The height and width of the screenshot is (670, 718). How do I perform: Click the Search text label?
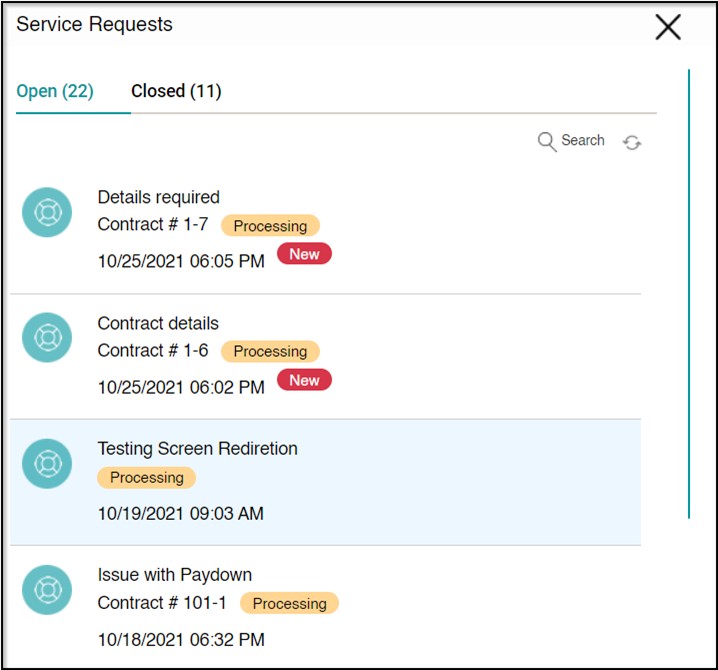[x=583, y=141]
